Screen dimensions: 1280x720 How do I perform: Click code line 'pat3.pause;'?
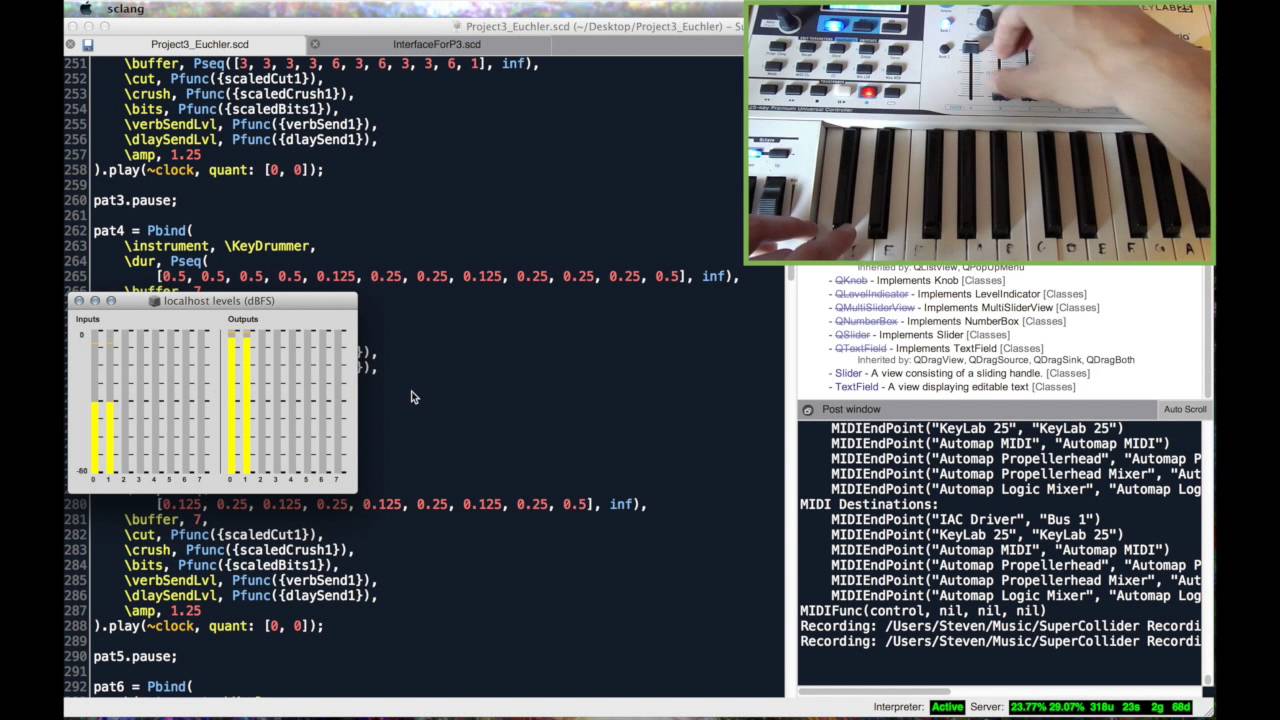pos(135,200)
